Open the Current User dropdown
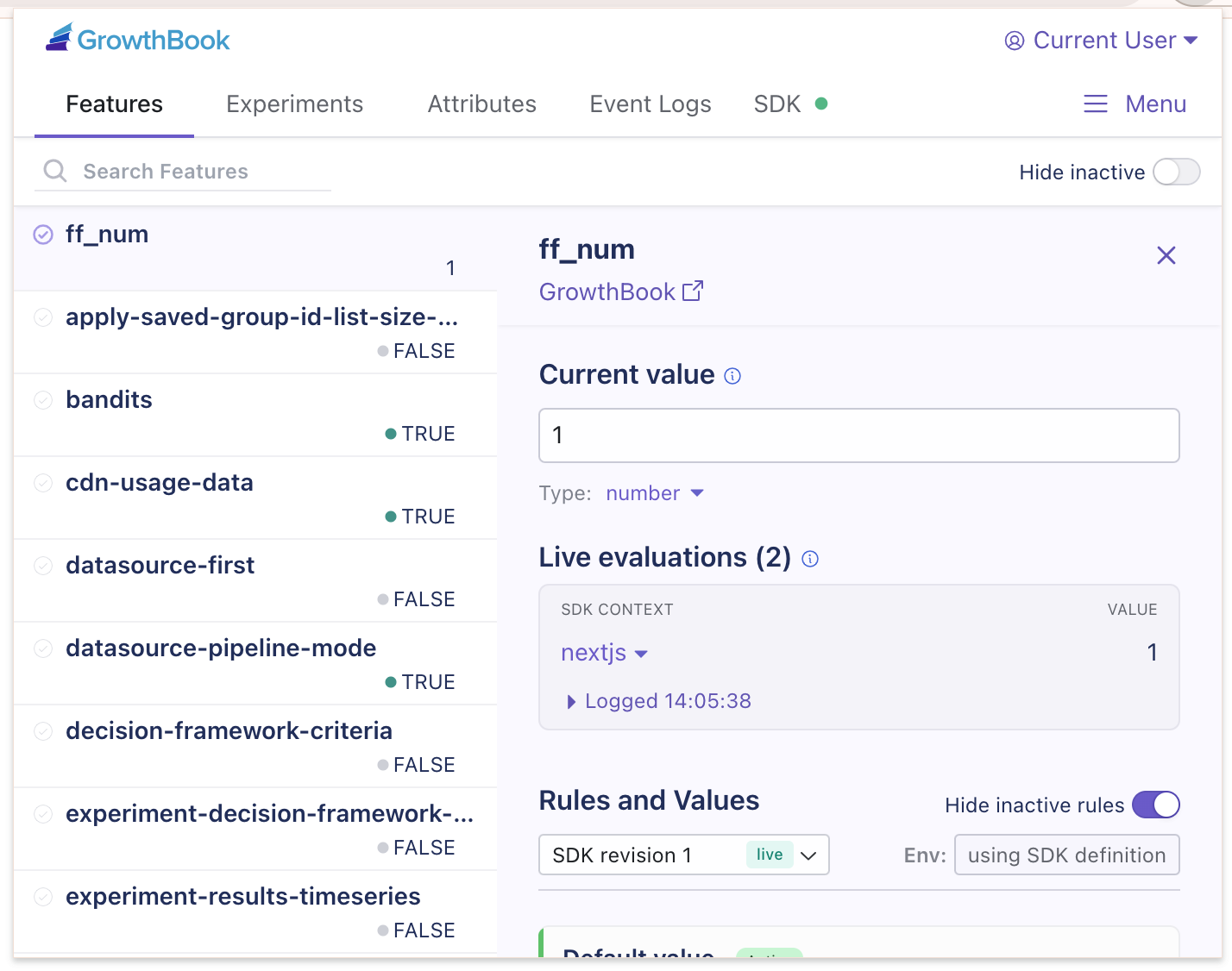Screen dimensions: 1232x971 point(1102,41)
